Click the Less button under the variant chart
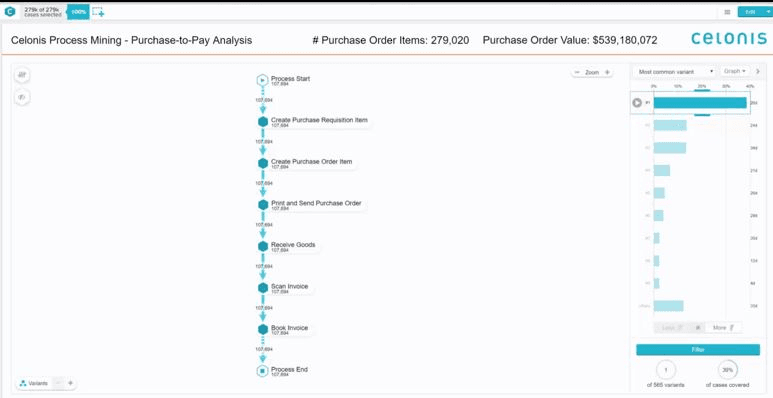The image size is (773, 398). pyautogui.click(x=671, y=327)
